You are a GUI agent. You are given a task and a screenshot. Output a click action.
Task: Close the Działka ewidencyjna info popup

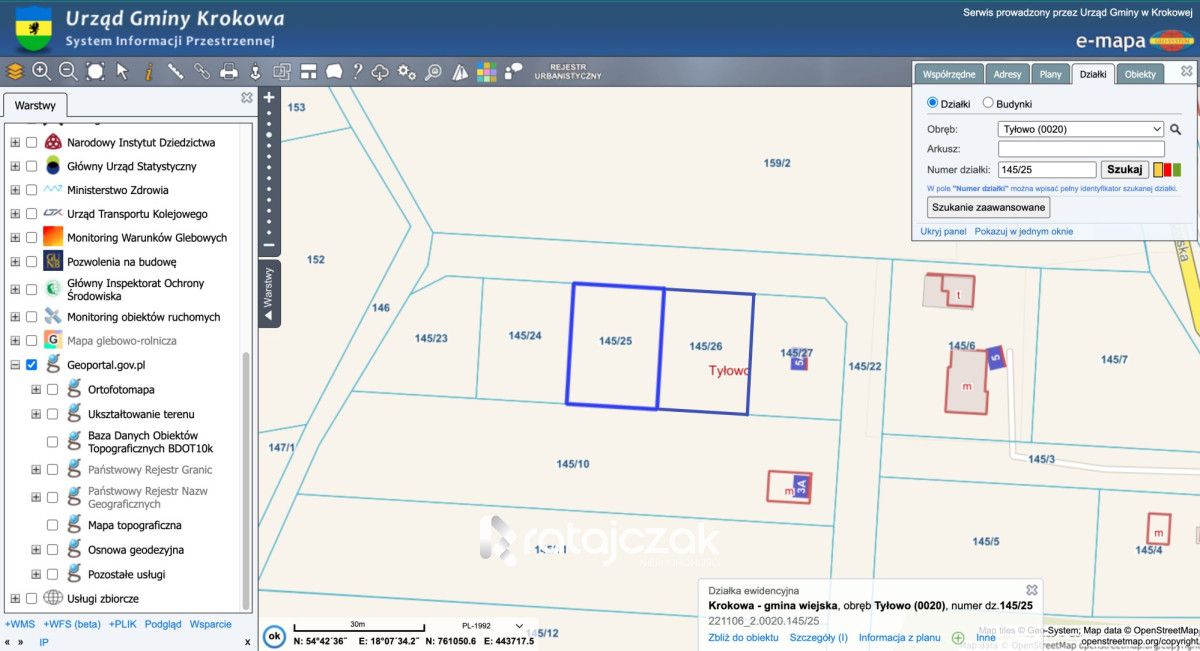(x=1032, y=590)
